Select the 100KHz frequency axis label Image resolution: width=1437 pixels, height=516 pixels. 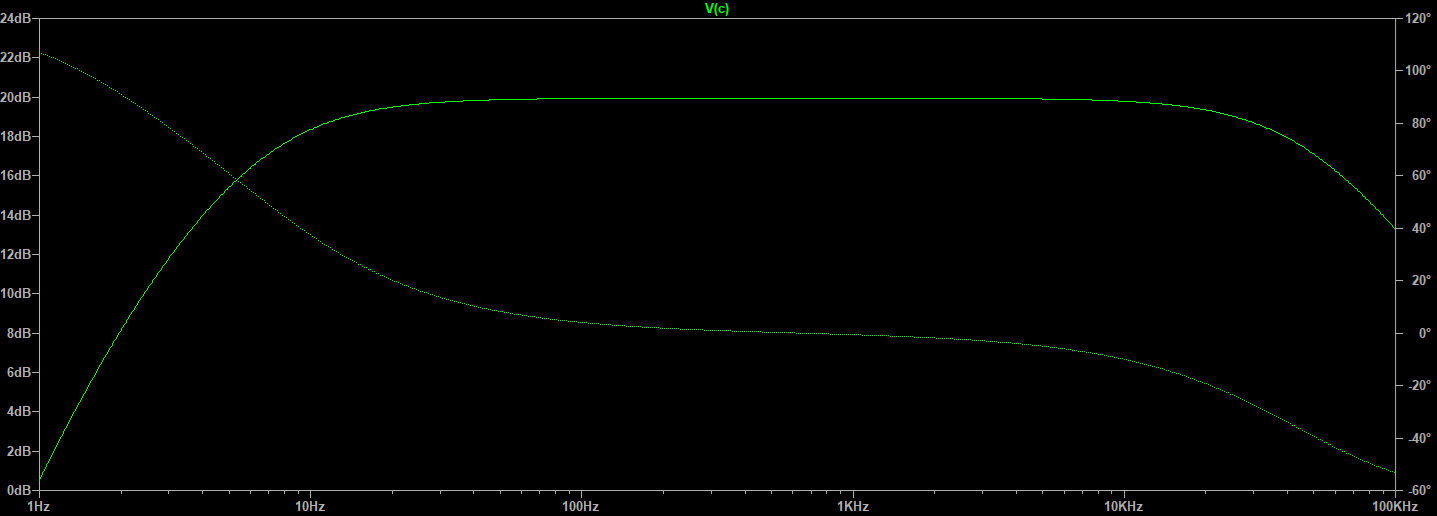point(1395,507)
